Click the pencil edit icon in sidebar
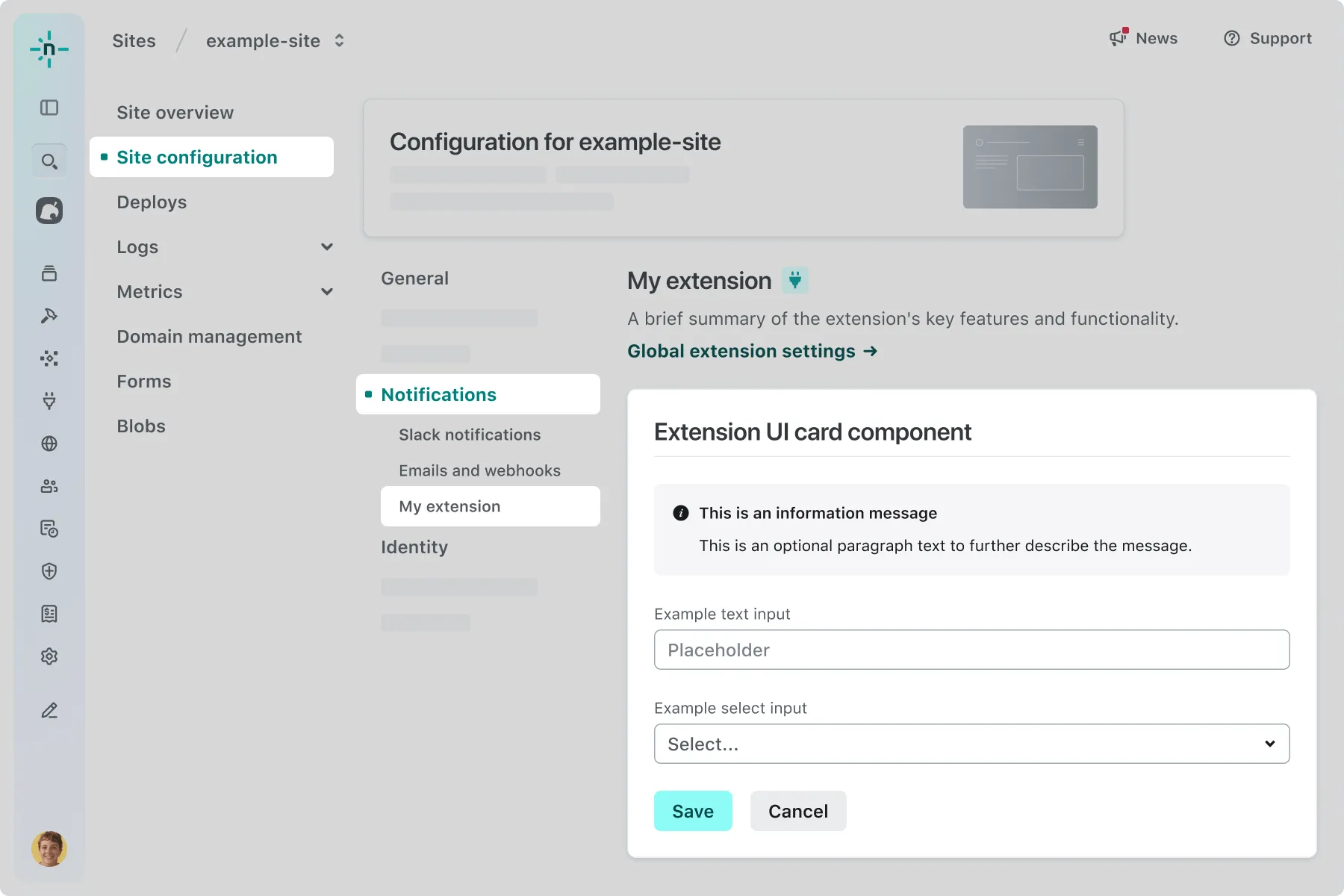 click(49, 711)
